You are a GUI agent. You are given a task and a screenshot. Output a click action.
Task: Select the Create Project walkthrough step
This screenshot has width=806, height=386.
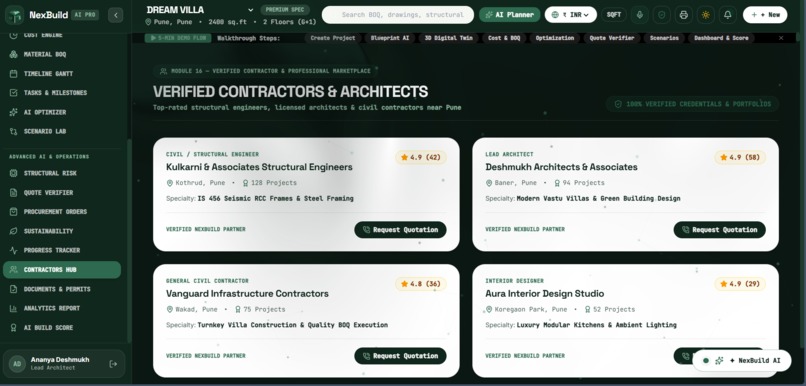pyautogui.click(x=333, y=38)
